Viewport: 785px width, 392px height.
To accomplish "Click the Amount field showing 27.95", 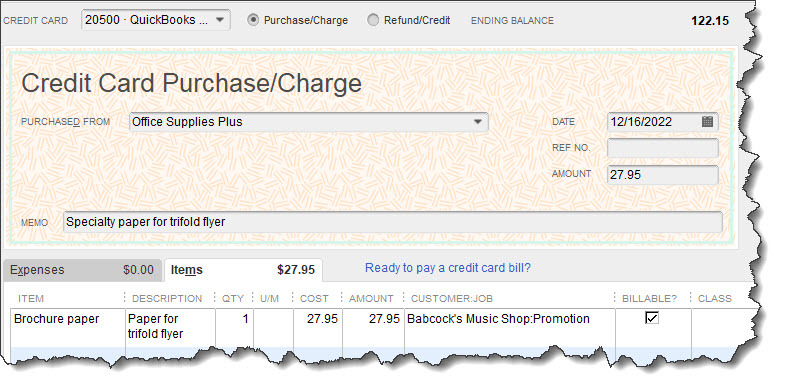I will [663, 175].
